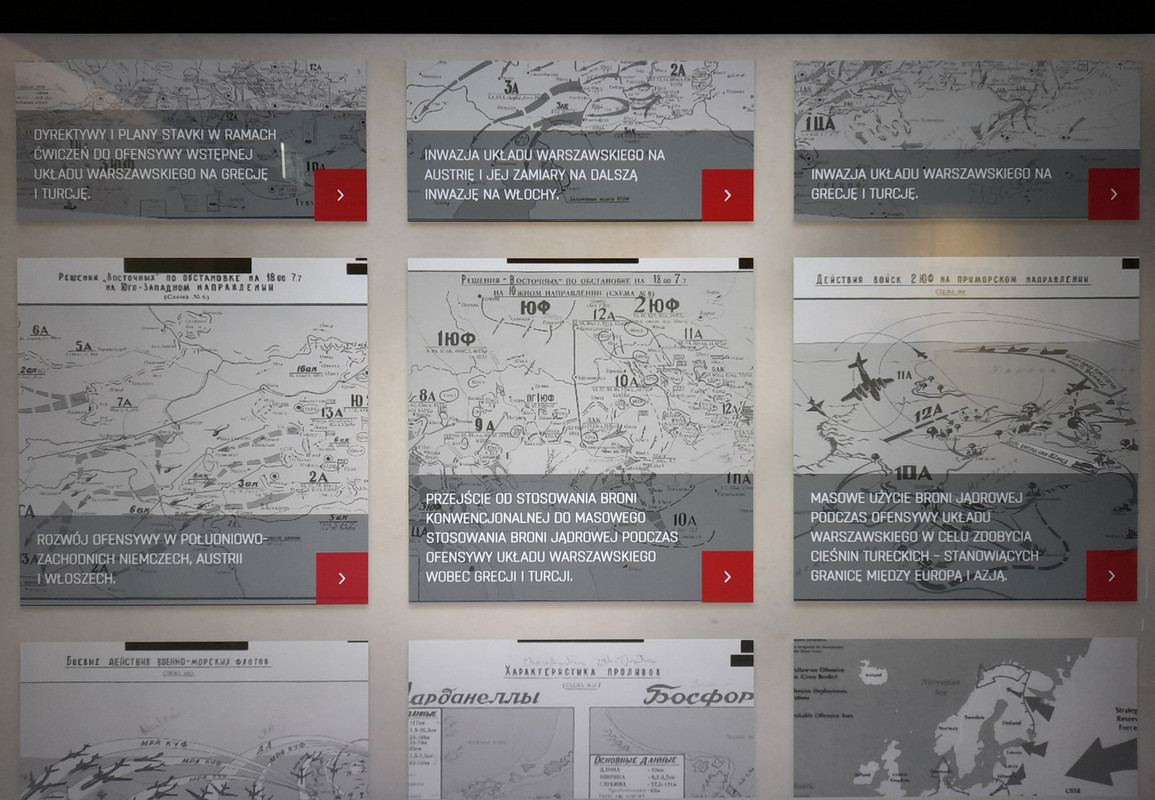
Task: Open arrow on 'Inwazja na Austrię' card
Action: coord(727,195)
